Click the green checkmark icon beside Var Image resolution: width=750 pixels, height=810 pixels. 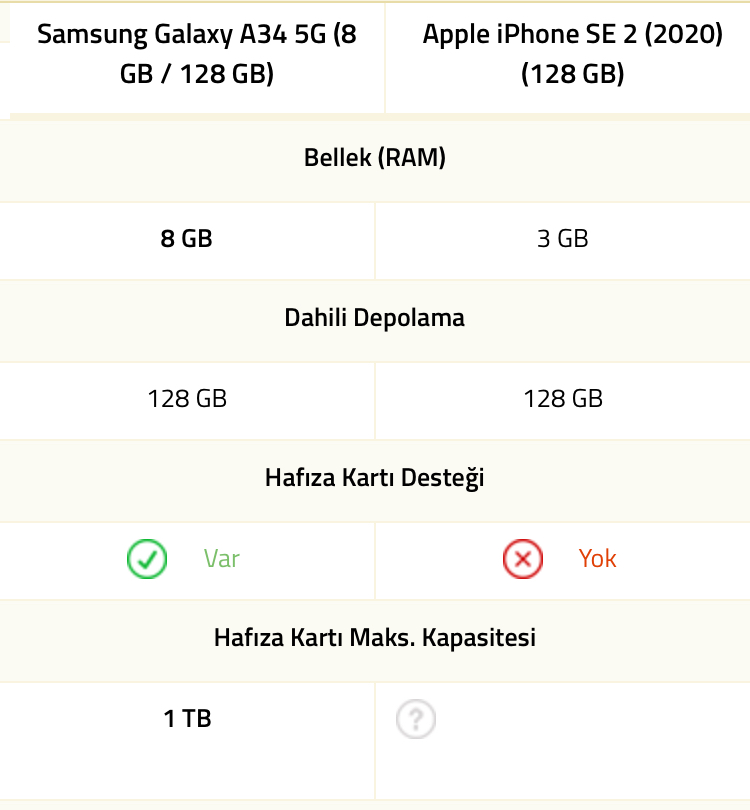pos(147,559)
